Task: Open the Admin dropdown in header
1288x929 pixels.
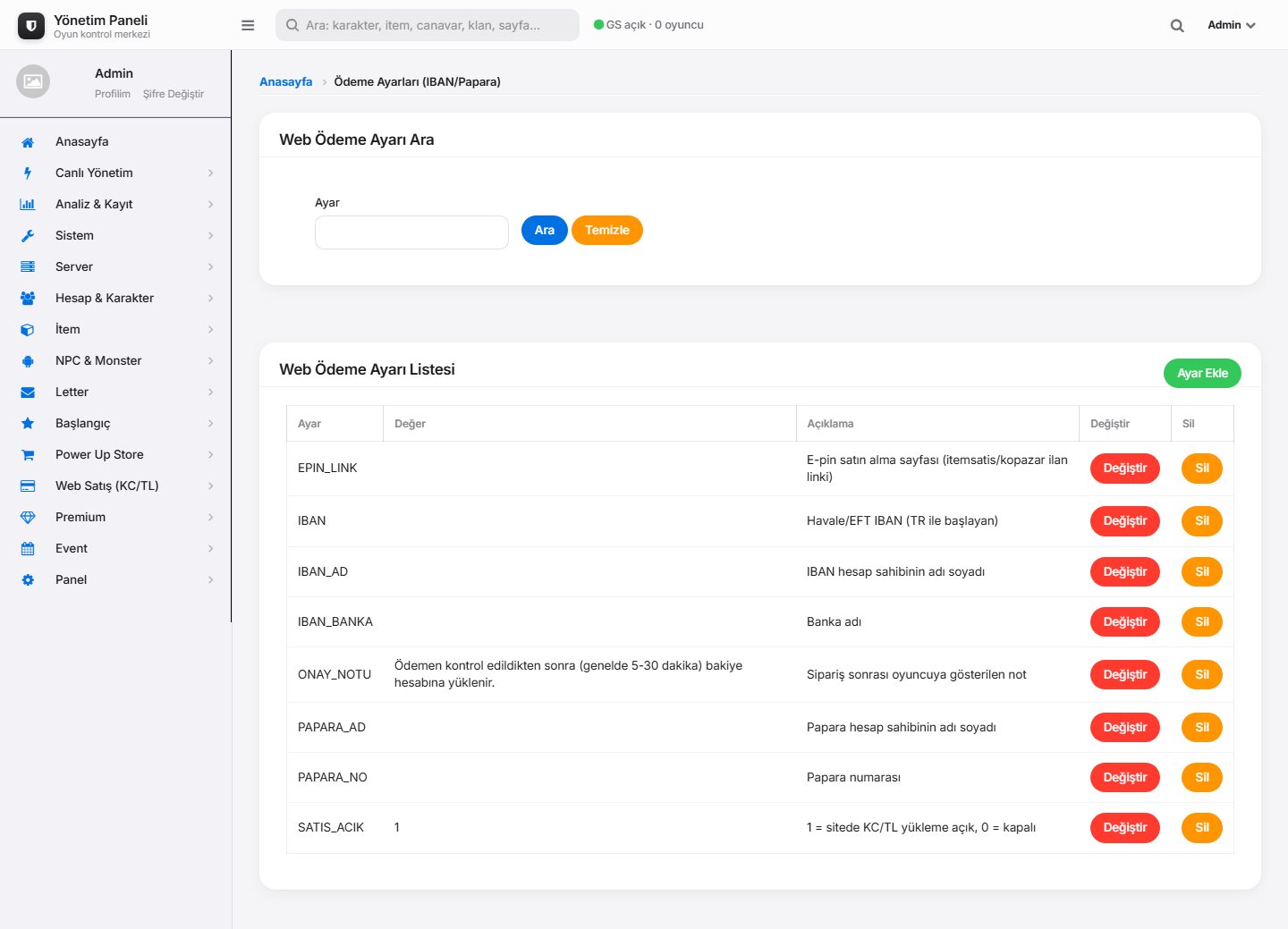Action: [1232, 25]
